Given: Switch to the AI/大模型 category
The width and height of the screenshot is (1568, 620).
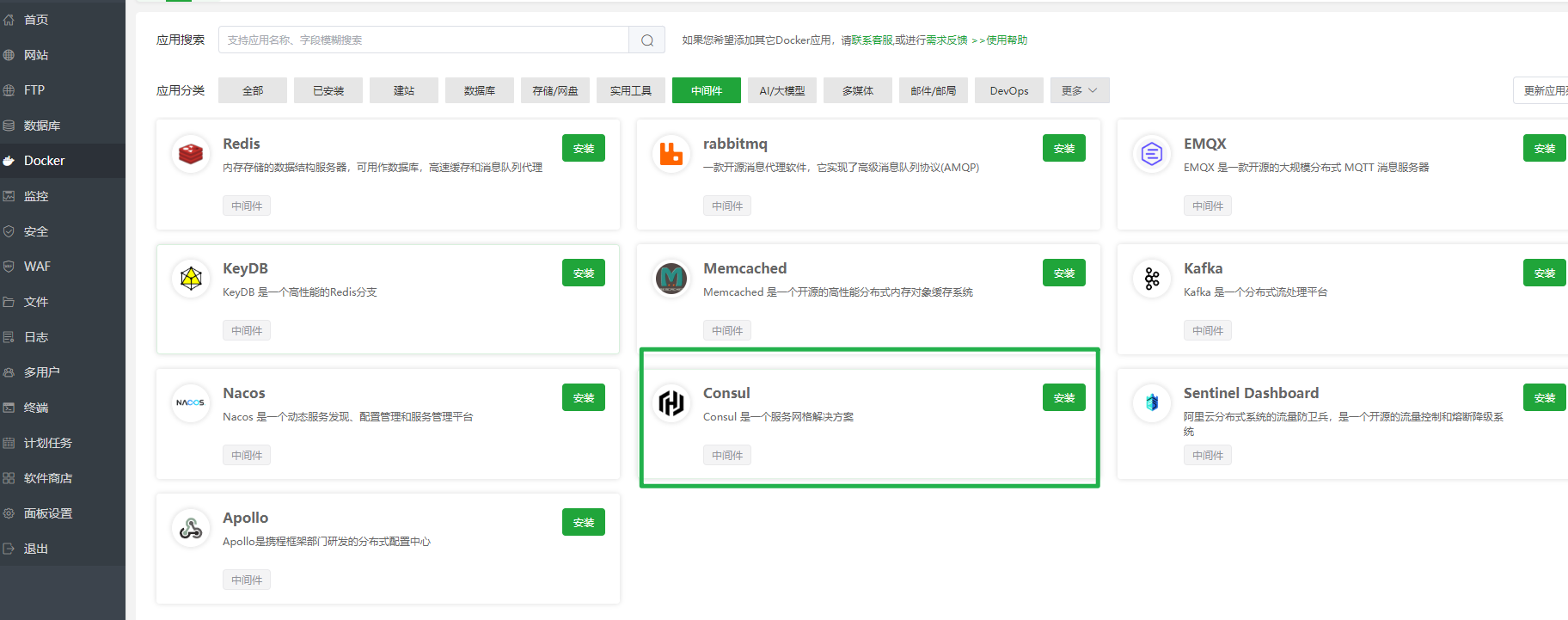Looking at the screenshot, I should 782,90.
